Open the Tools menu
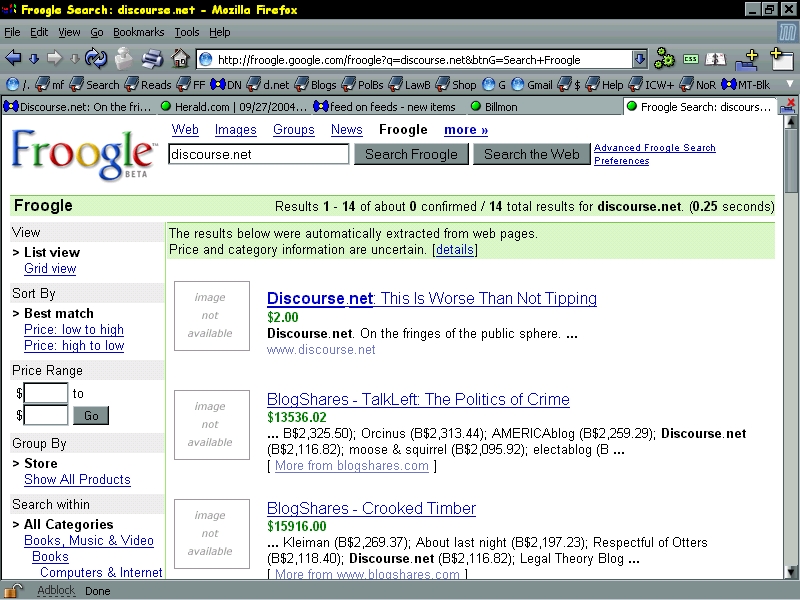 [187, 32]
